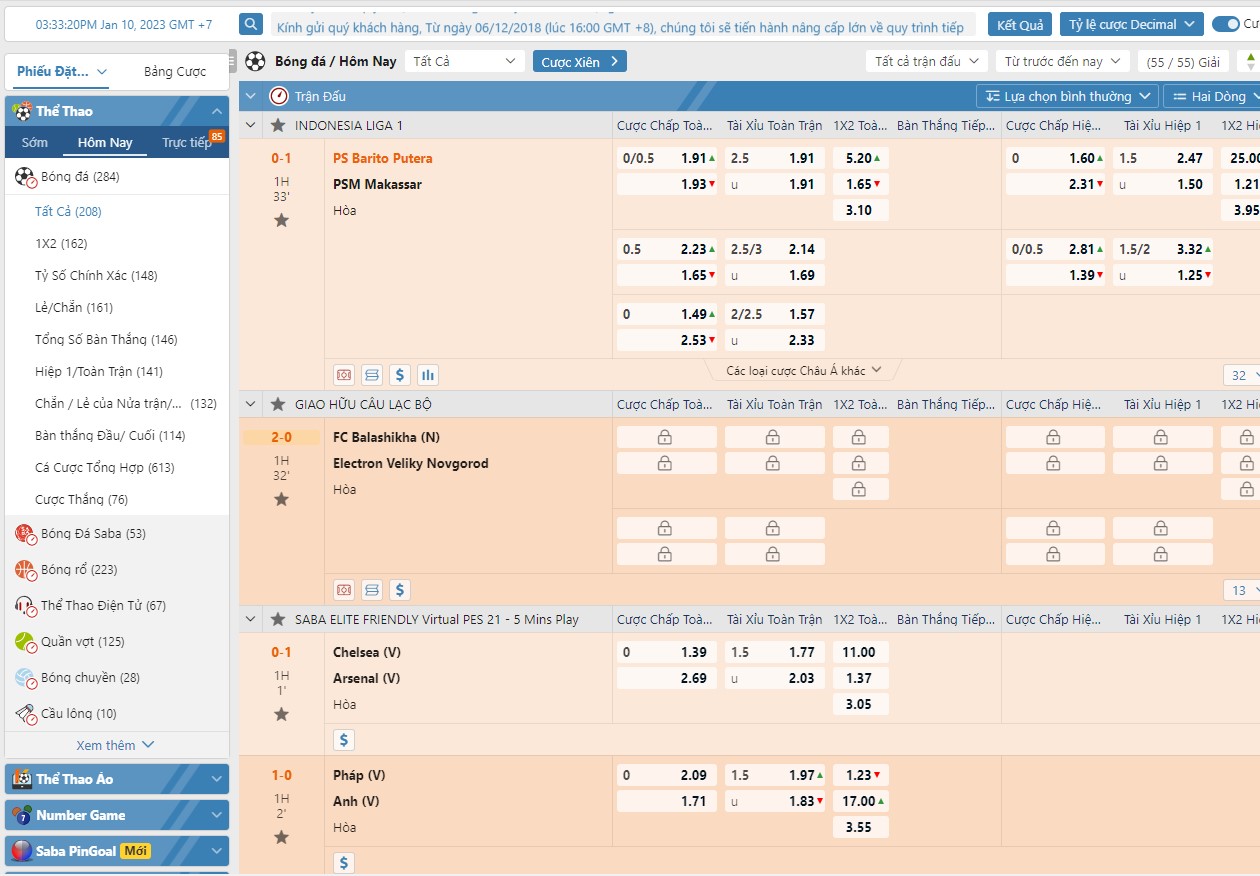
Task: Favorite the Pháp (V) vs Anh (V) match
Action: (x=281, y=837)
